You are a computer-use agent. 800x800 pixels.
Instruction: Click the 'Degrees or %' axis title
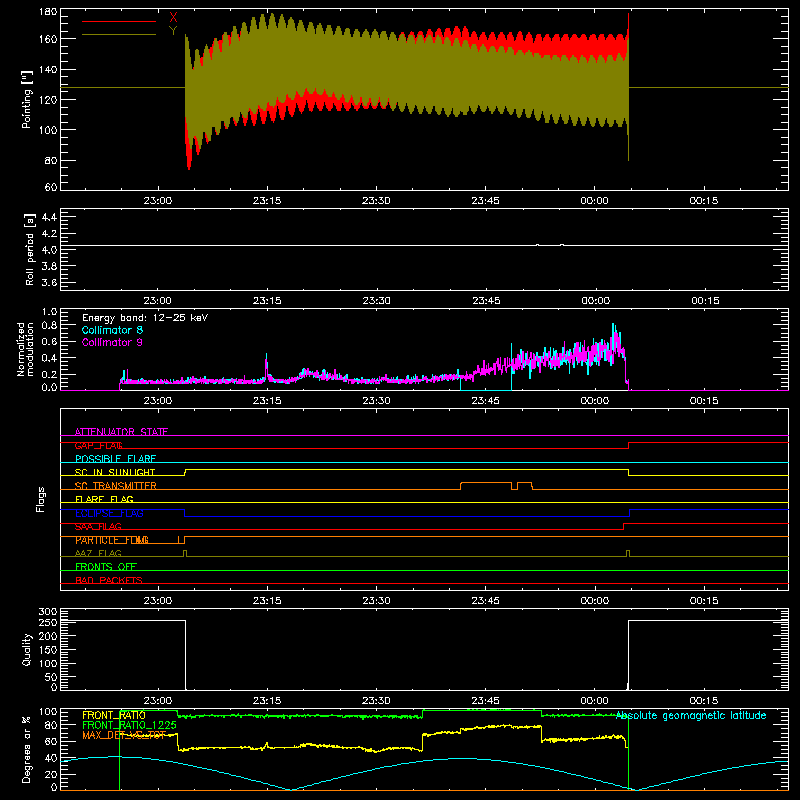27,749
